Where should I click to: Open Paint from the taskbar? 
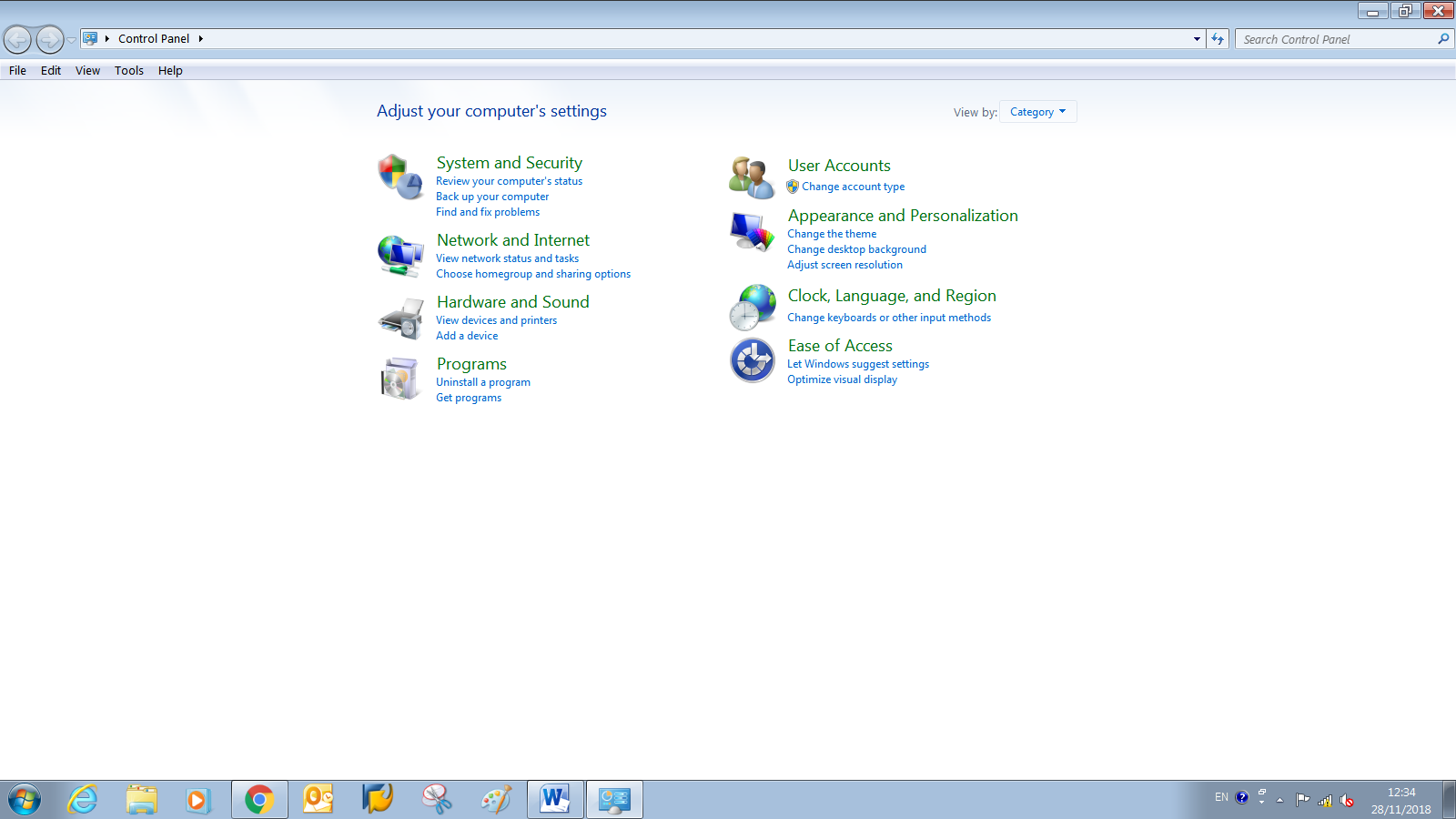click(496, 800)
